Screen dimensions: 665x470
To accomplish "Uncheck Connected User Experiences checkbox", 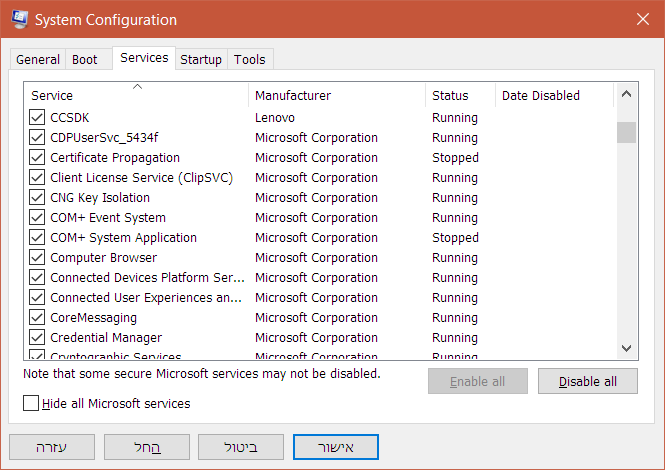I will coord(37,297).
